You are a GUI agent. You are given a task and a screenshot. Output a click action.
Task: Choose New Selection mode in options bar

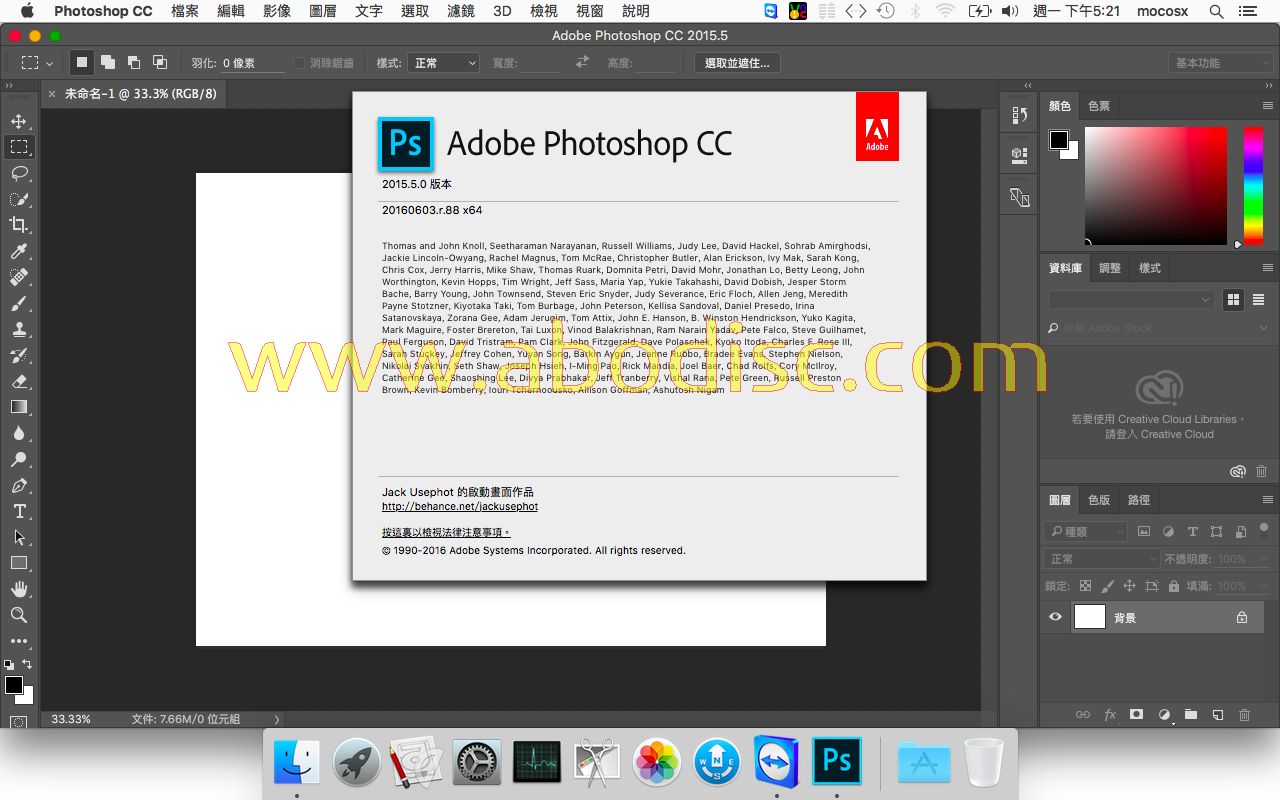[82, 62]
